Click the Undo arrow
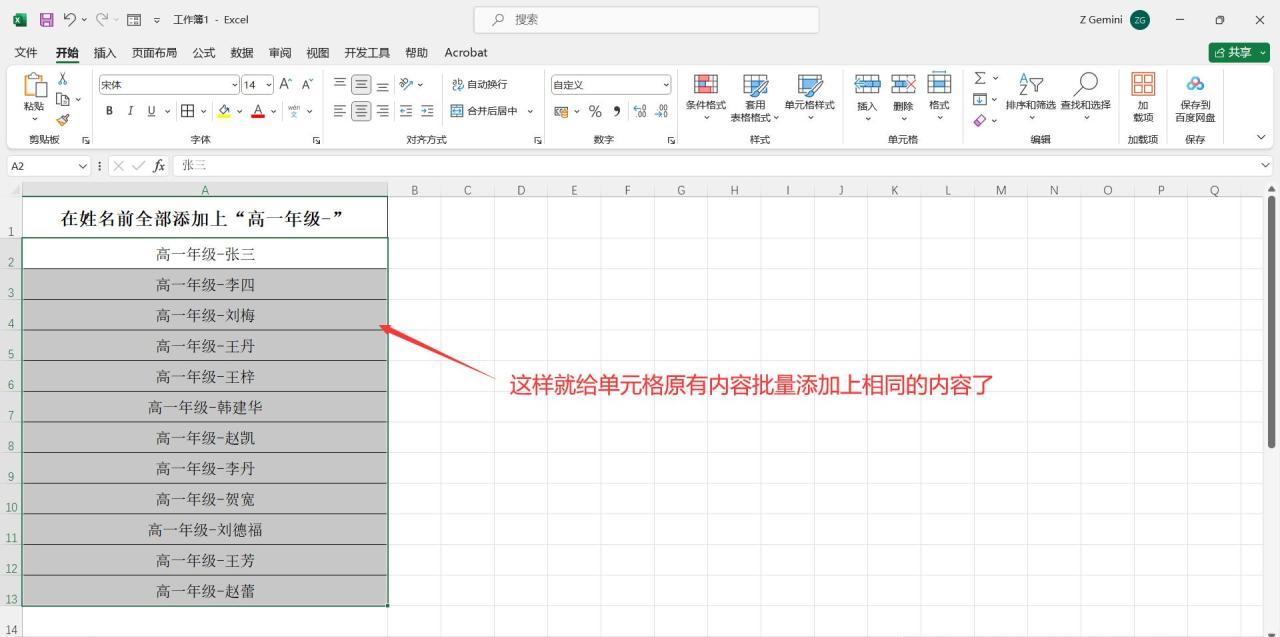This screenshot has height=637, width=1280. (x=69, y=19)
